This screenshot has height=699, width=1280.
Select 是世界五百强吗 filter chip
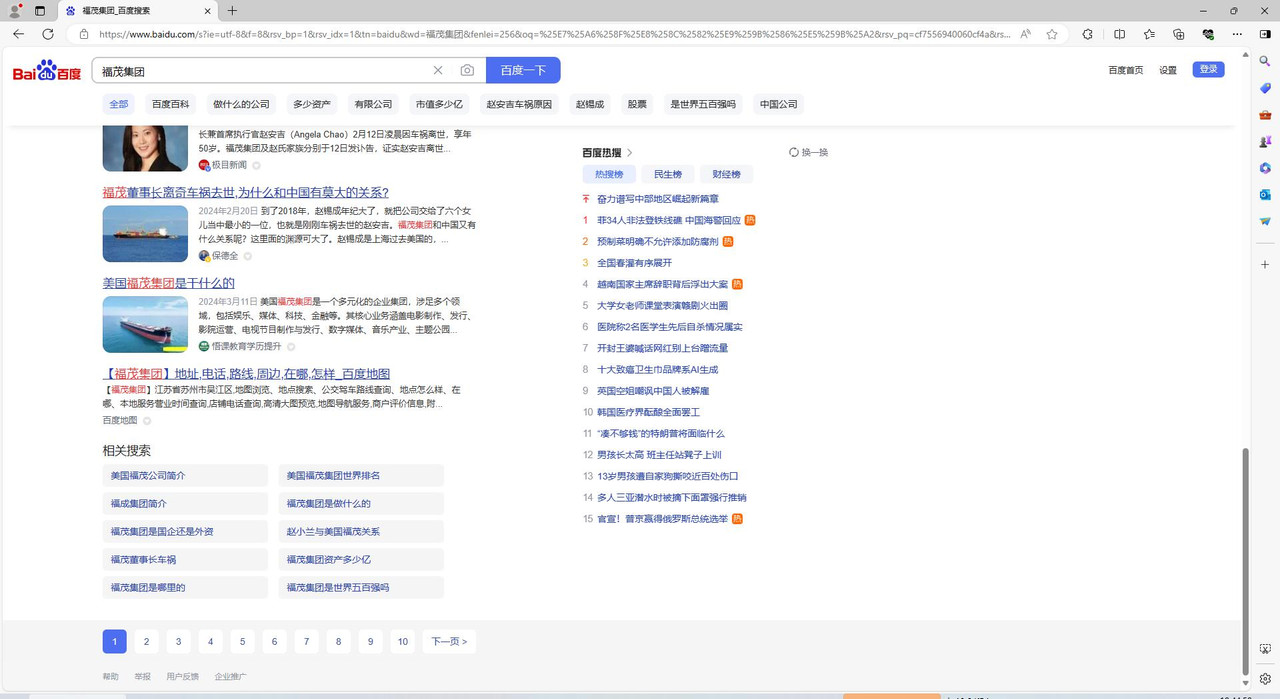click(703, 104)
